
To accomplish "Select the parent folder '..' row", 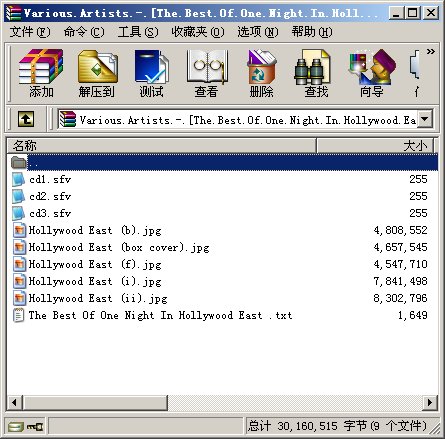I will click(x=223, y=162).
